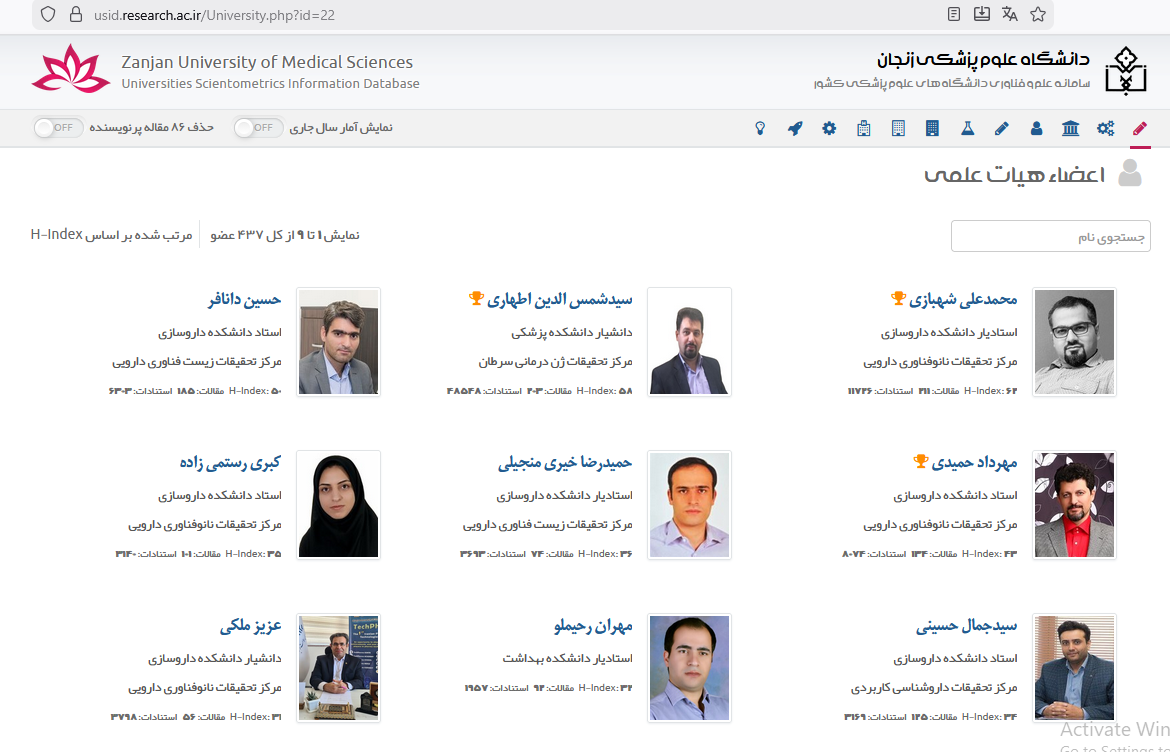Click مهران رحیملو's photo thumbnail
This screenshot has width=1170, height=752.
689,668
